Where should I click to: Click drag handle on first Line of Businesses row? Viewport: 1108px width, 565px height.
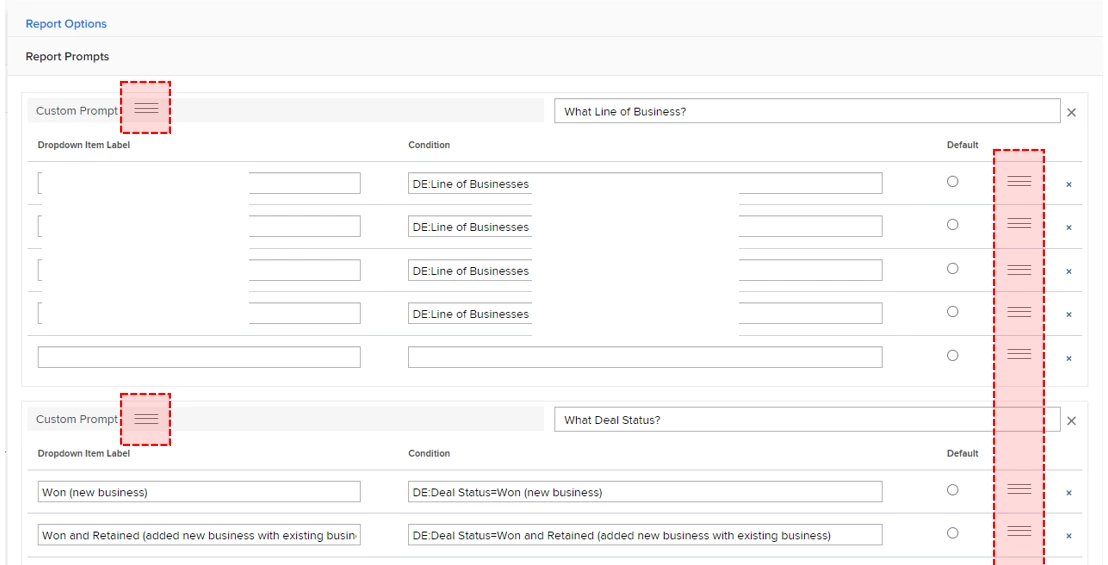tap(1019, 181)
